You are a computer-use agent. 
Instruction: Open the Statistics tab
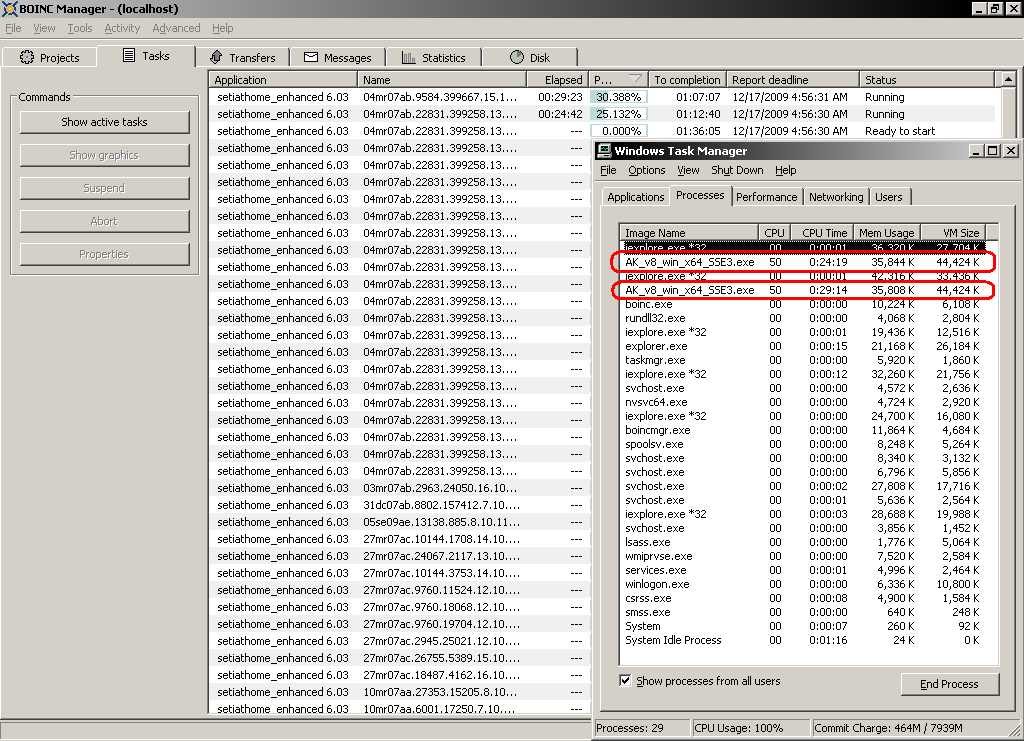click(x=434, y=57)
